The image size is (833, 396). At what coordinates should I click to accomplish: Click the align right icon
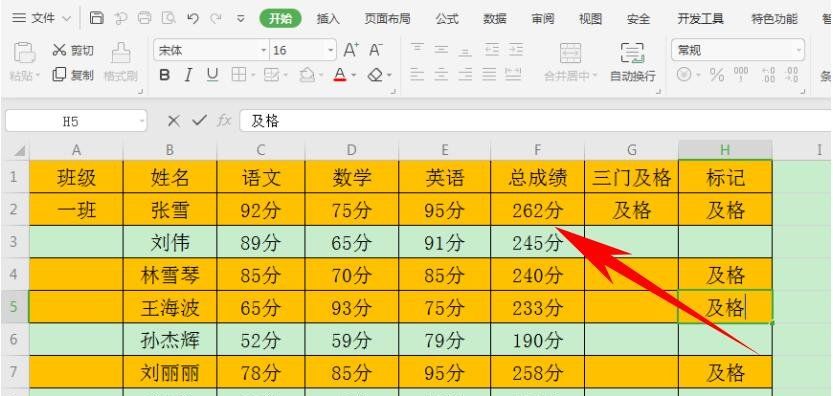pos(465,75)
